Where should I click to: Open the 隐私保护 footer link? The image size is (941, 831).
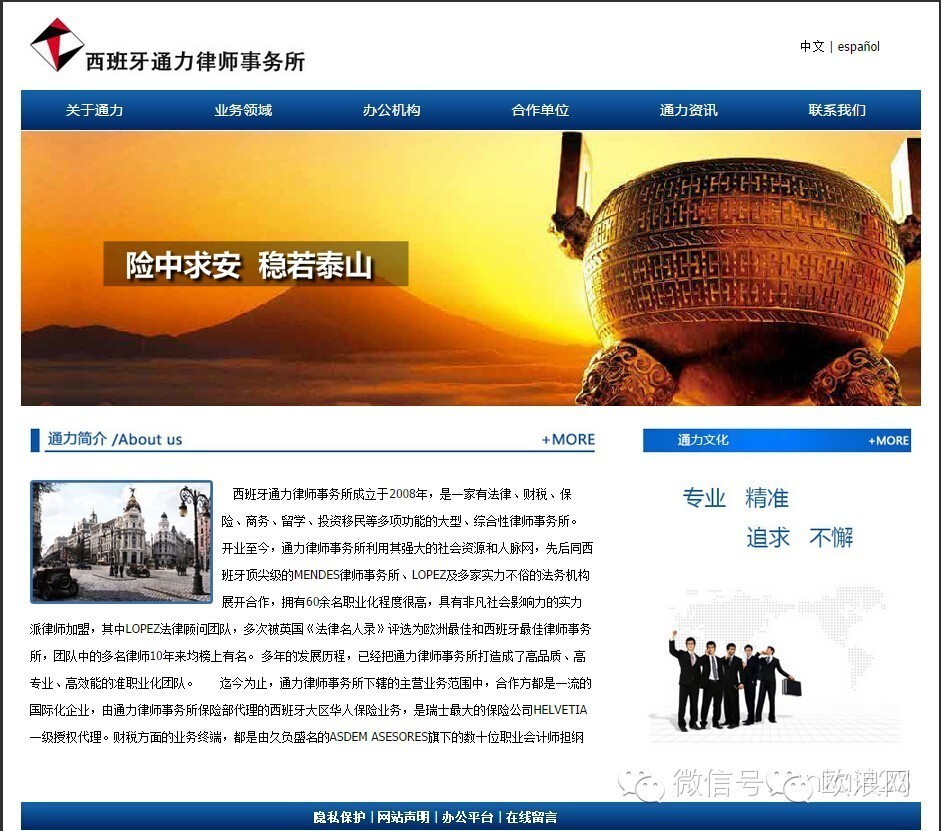(339, 817)
